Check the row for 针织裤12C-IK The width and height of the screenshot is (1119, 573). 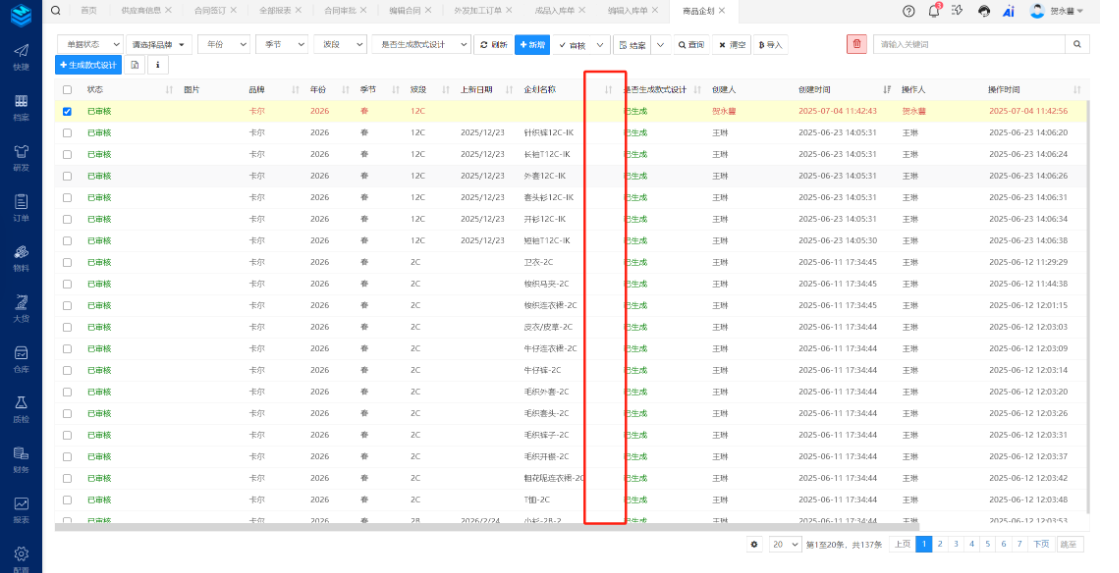click(67, 133)
